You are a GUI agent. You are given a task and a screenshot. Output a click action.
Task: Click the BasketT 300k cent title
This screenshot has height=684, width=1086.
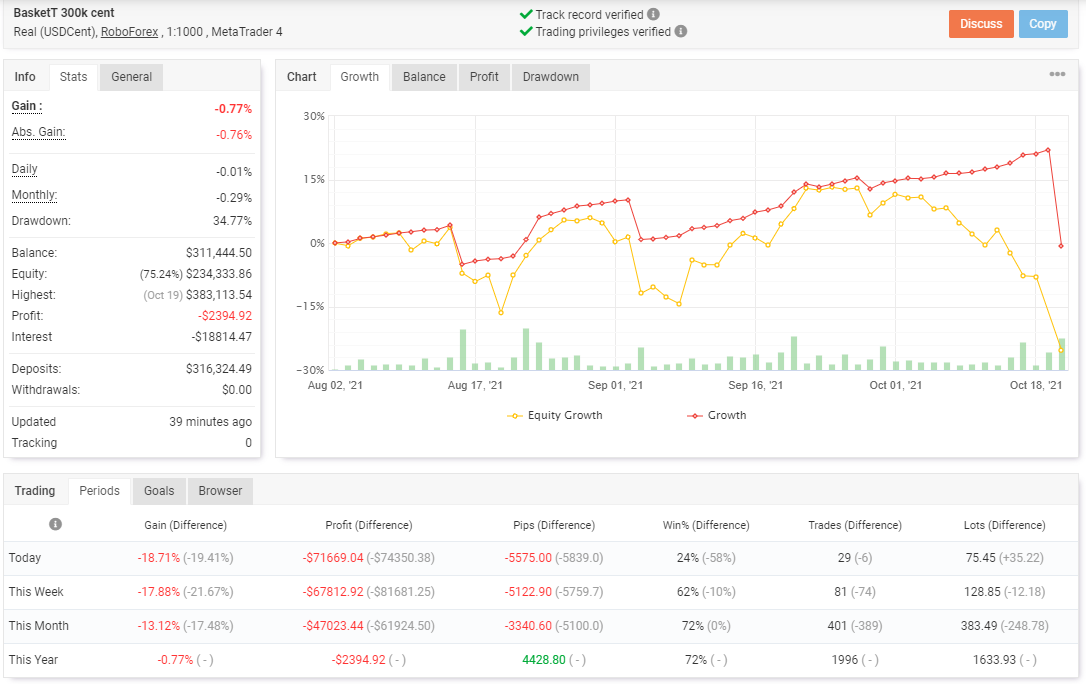(64, 12)
